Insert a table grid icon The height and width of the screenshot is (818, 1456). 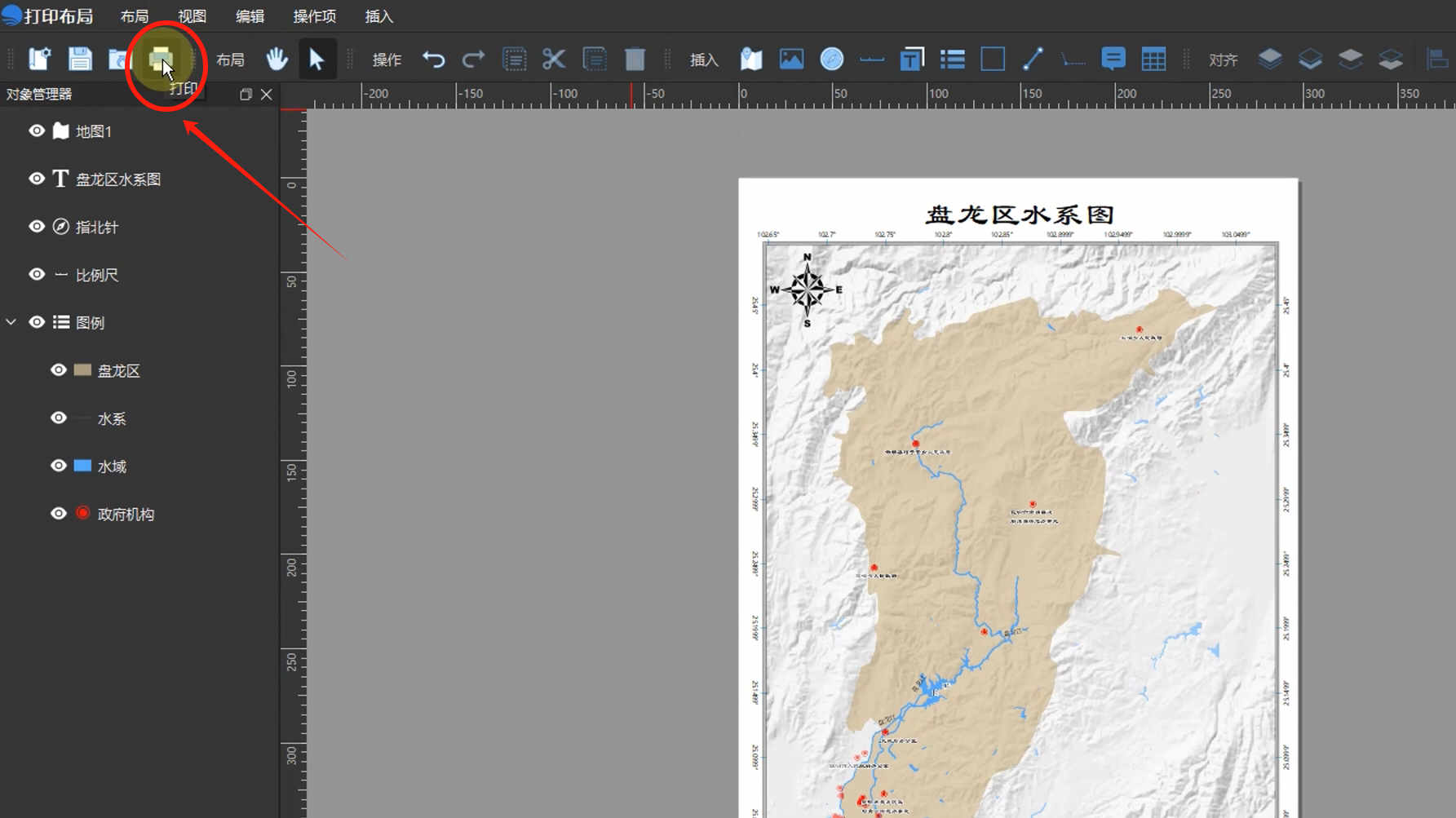click(1153, 60)
